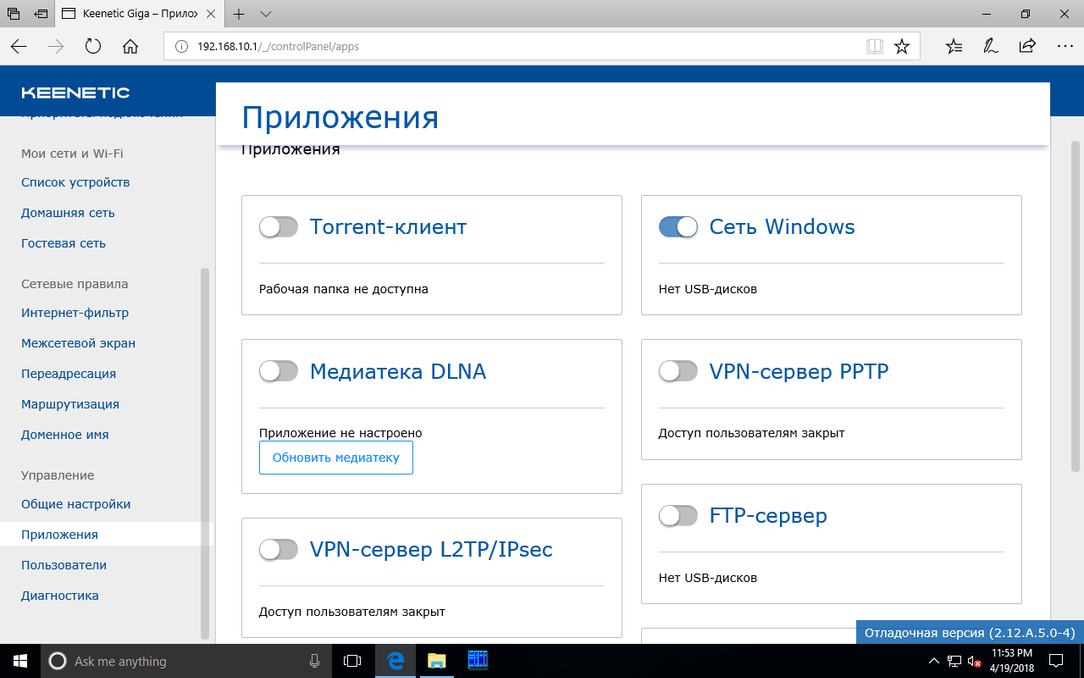Open the FTP-сервер settings link
1084x678 pixels.
(x=768, y=516)
